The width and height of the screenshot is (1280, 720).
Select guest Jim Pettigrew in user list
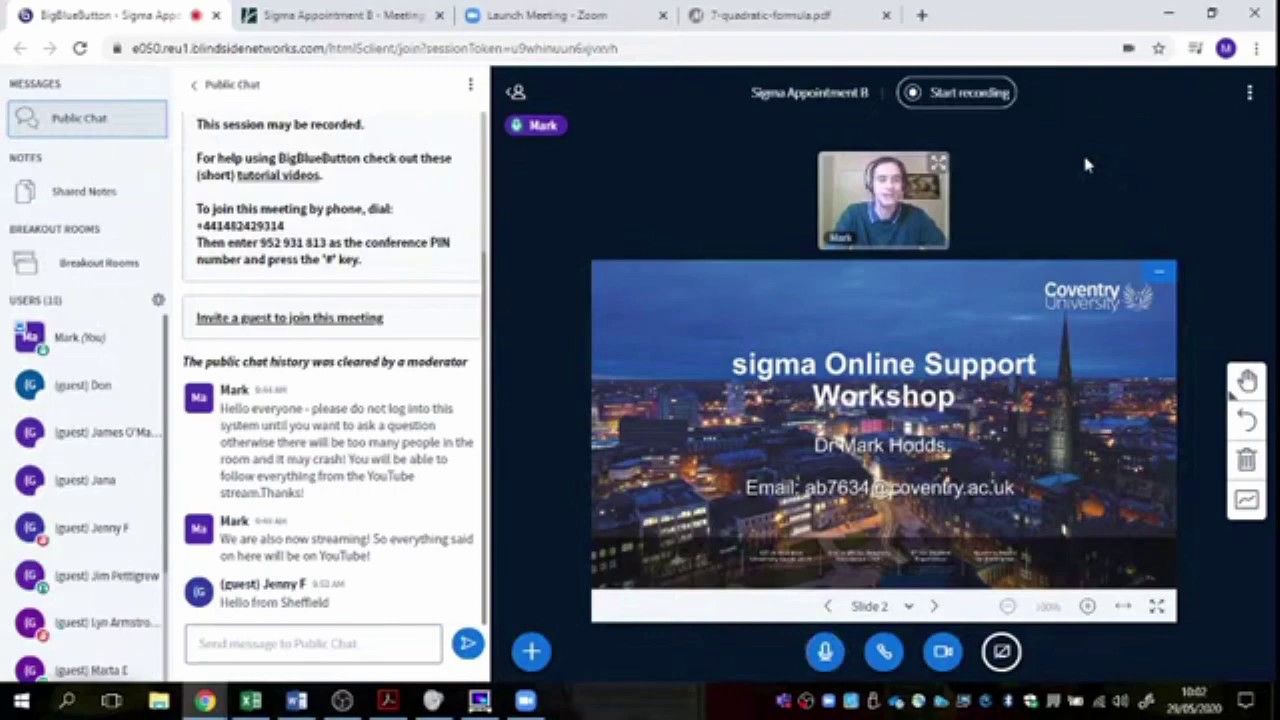tap(84, 576)
